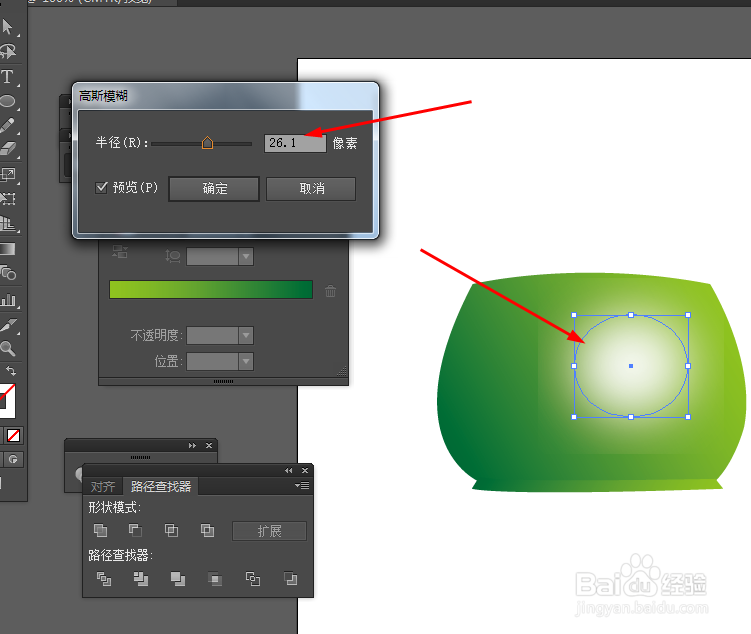Viewport: 751px width, 634px height.
Task: Click the Unite shape mode icon
Action: point(100,530)
